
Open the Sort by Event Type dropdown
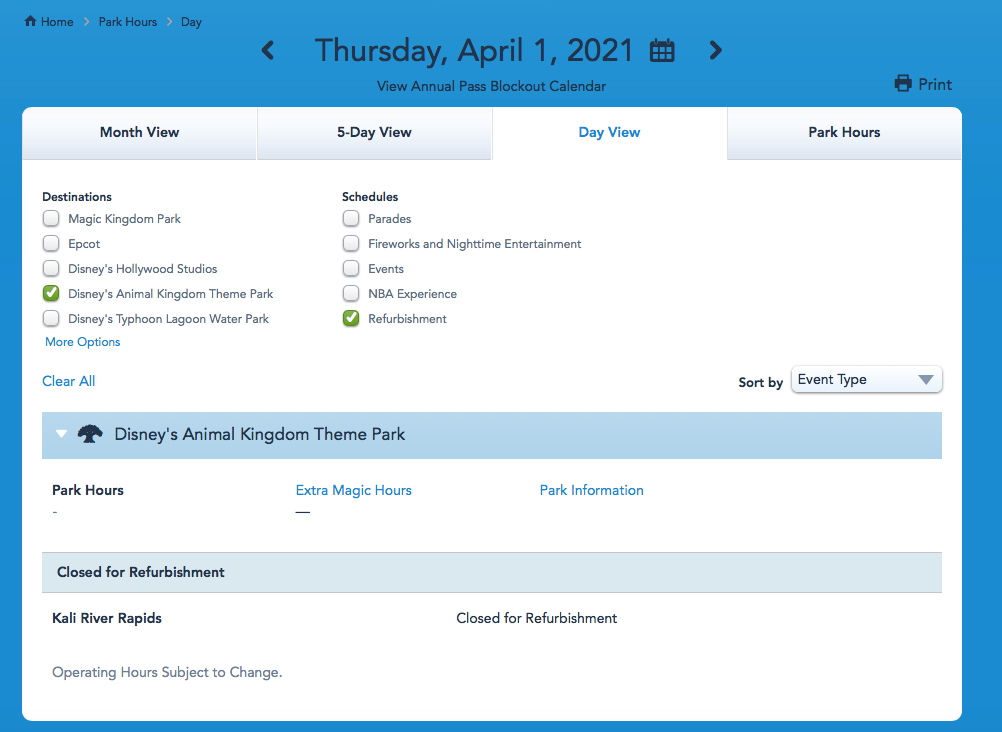point(866,380)
